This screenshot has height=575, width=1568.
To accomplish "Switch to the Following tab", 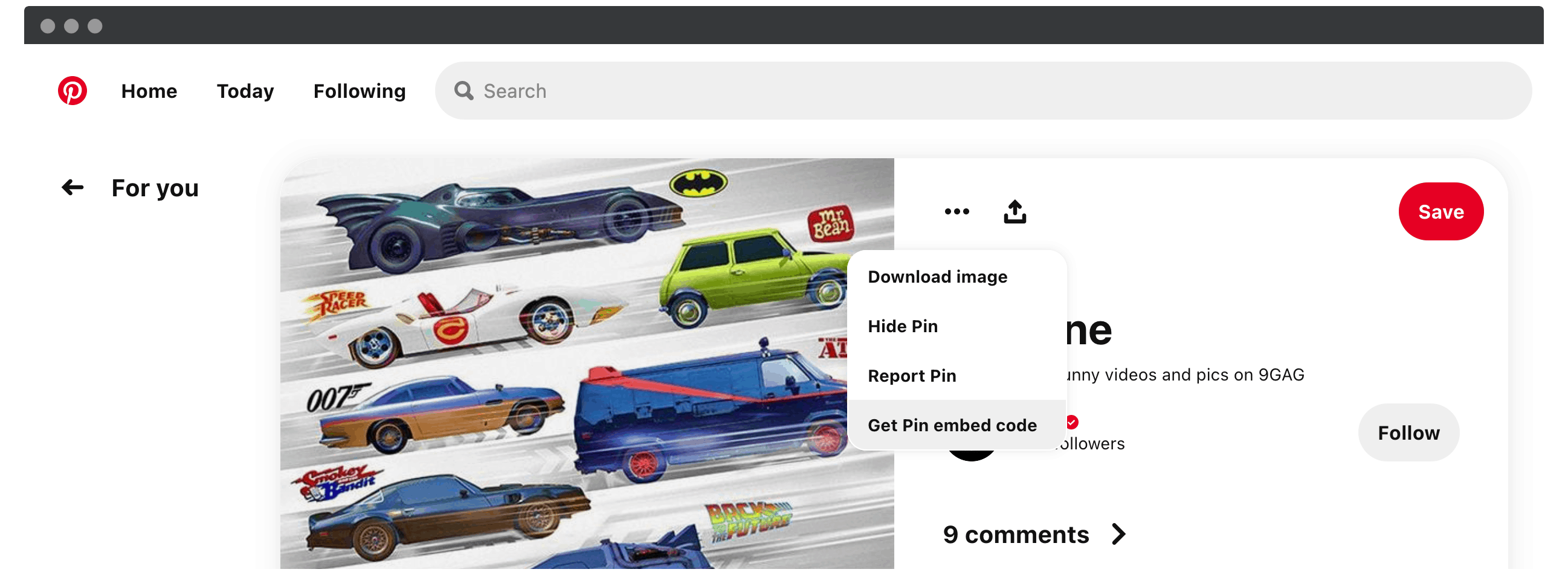I will (359, 91).
